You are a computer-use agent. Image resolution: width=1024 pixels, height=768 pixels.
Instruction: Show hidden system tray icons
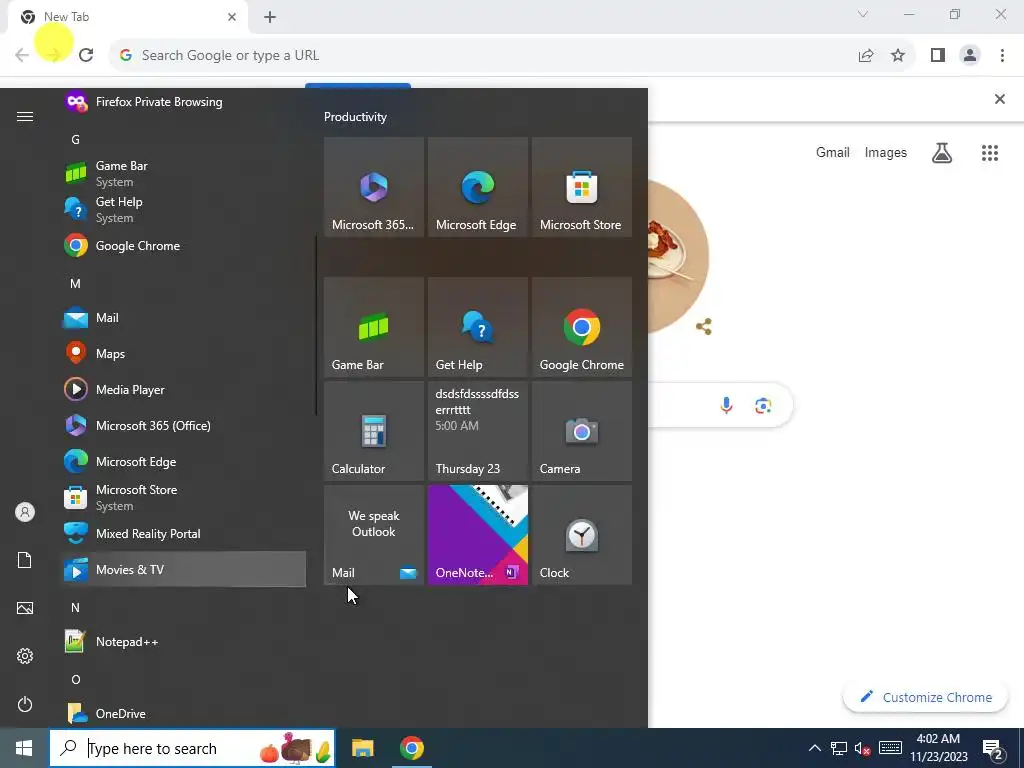point(814,748)
